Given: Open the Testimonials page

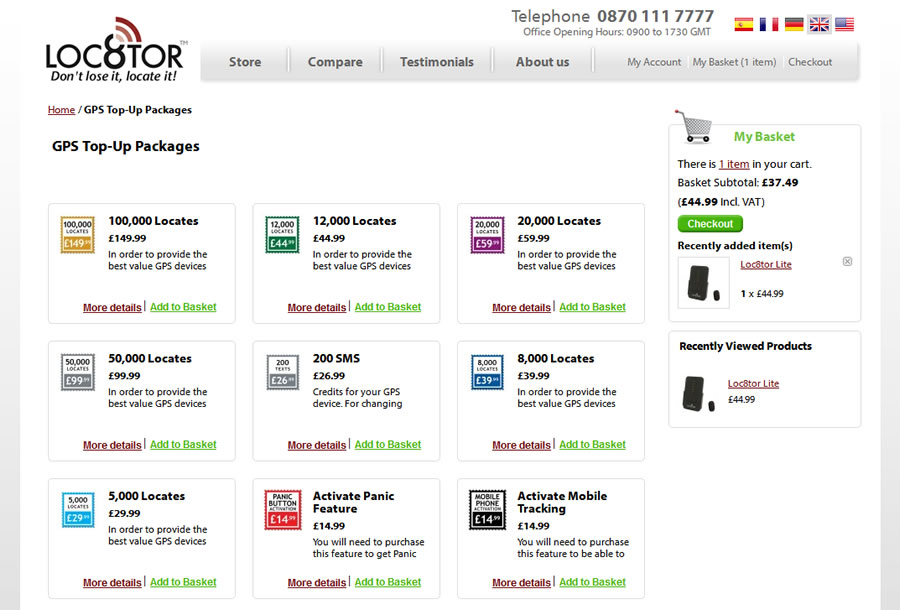Looking at the screenshot, I should coord(437,62).
